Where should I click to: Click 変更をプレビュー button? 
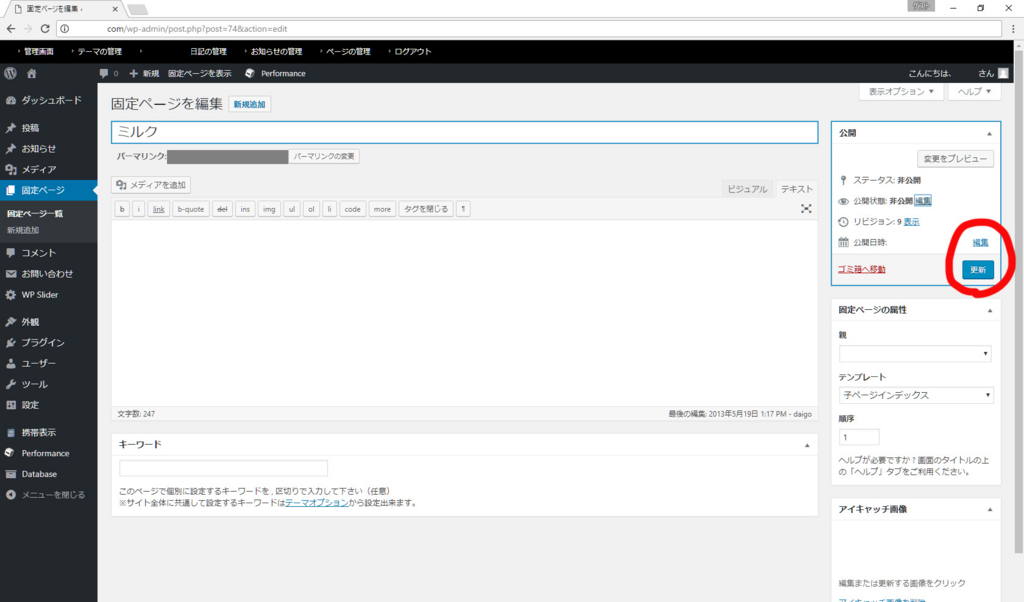(x=955, y=159)
